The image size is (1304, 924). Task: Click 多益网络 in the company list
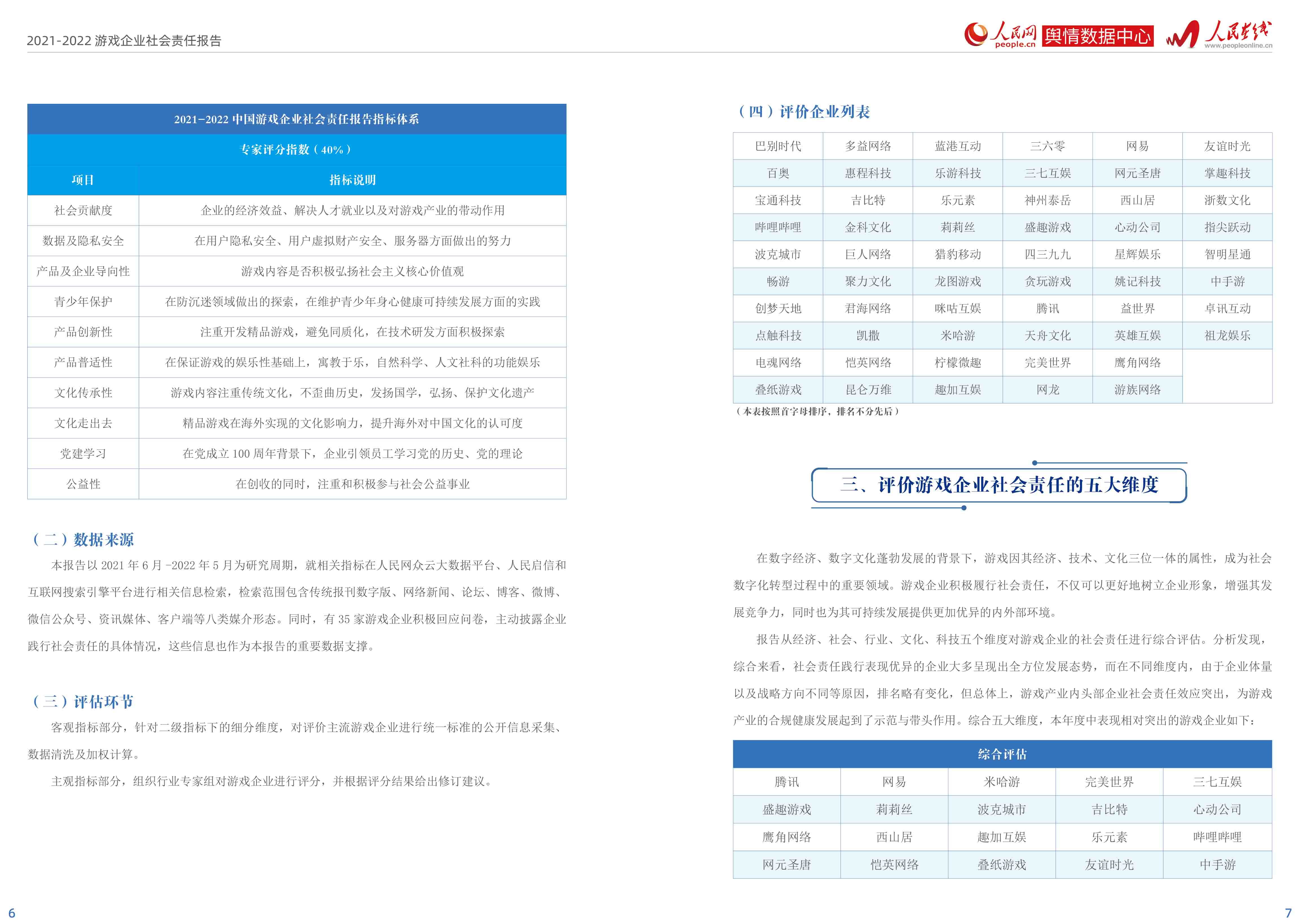[x=868, y=146]
